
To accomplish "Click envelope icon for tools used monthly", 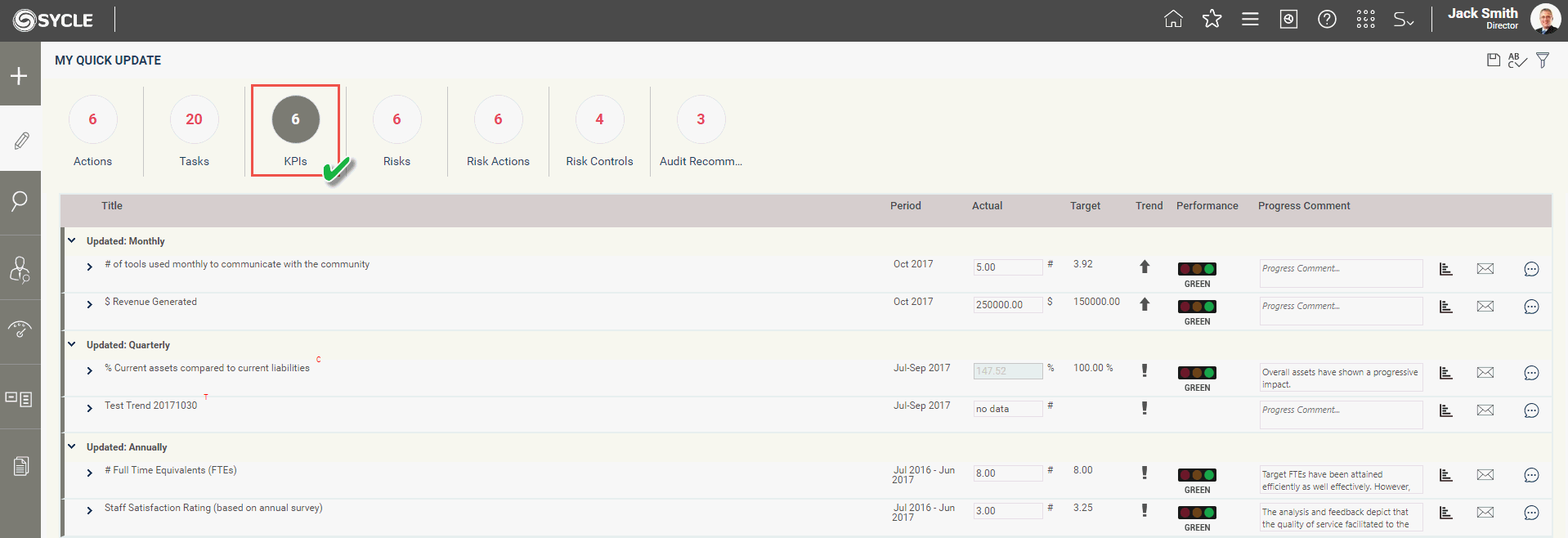I will pyautogui.click(x=1485, y=269).
